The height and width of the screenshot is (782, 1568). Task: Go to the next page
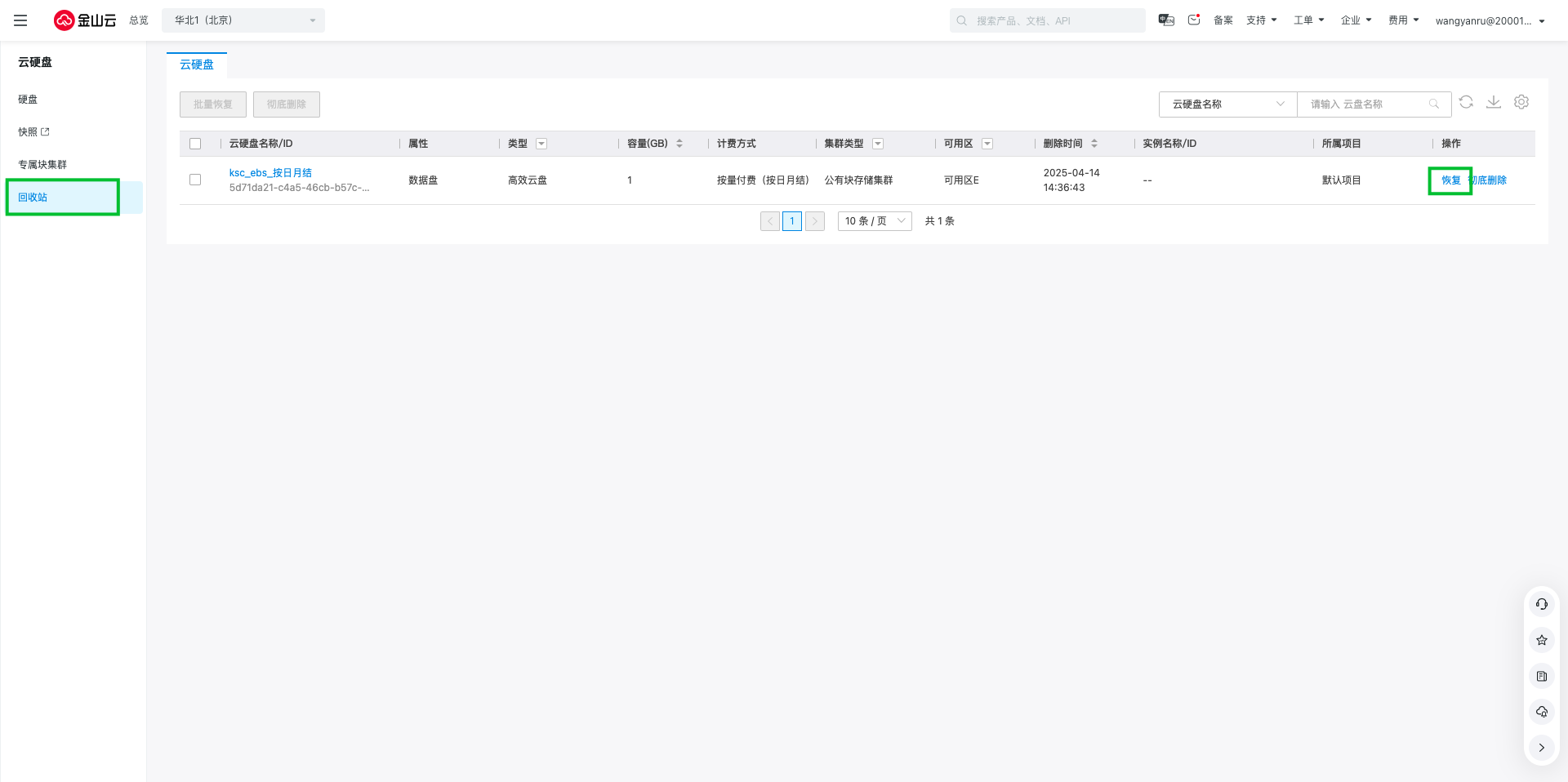coord(815,221)
